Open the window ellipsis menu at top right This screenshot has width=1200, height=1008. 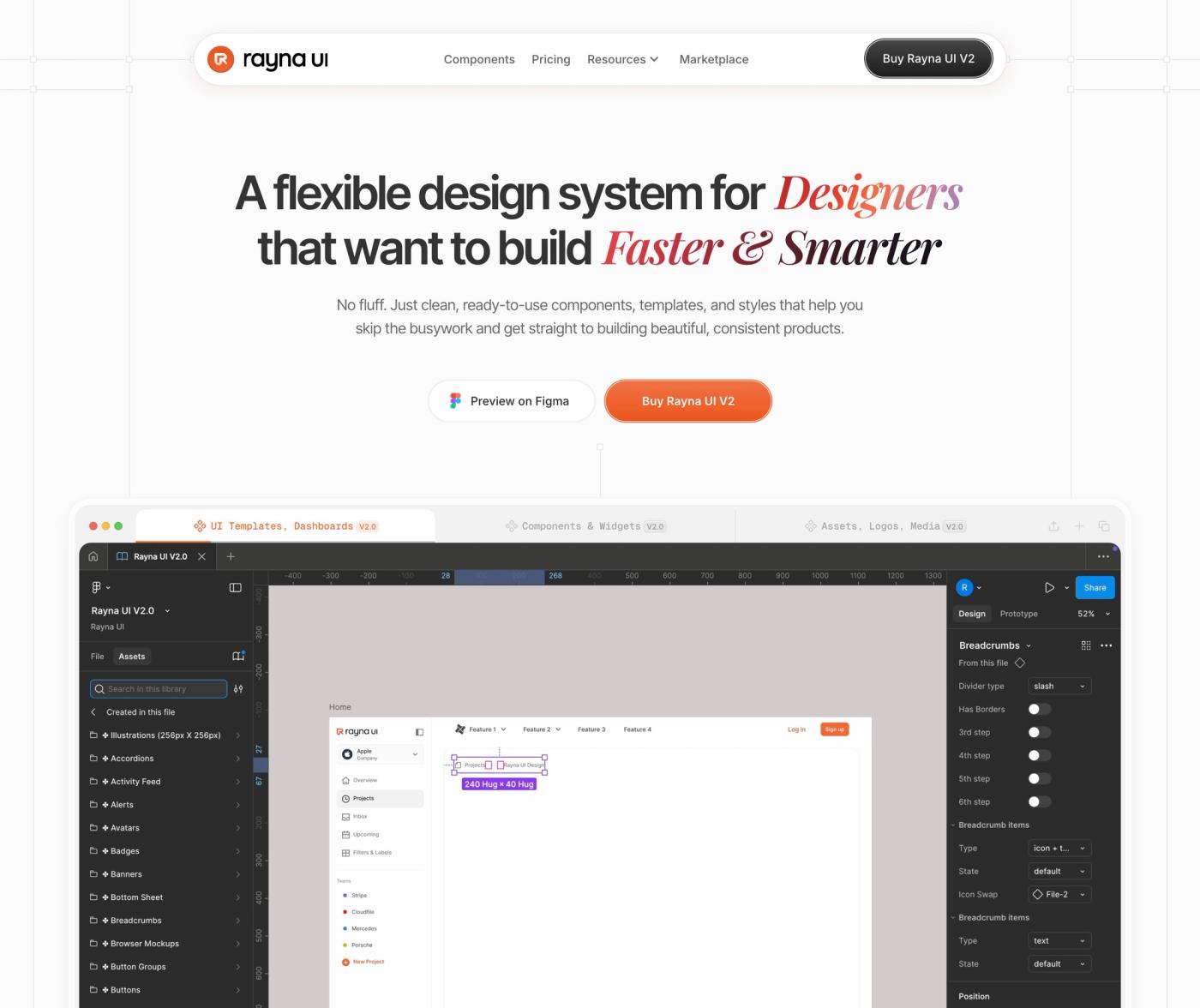pos(1103,556)
